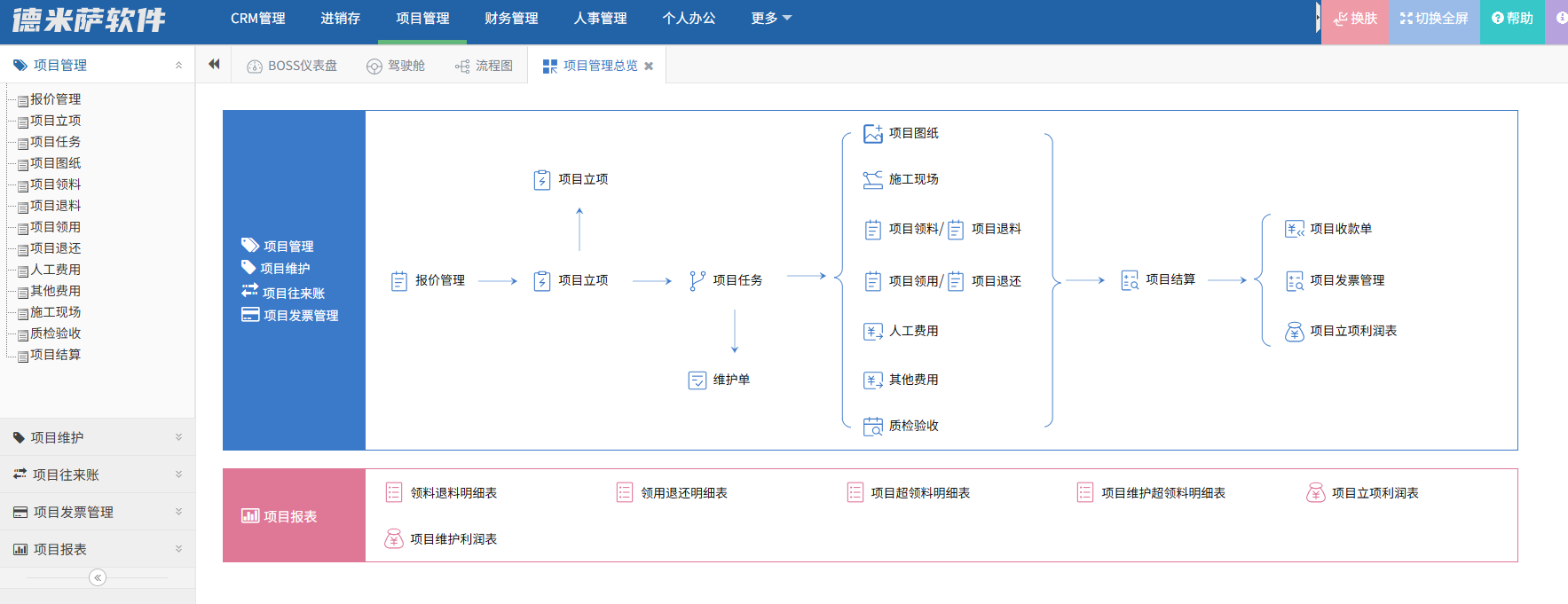1568x604 pixels.
Task: Click the 施工现场 icon in the flowchart
Action: tap(873, 179)
